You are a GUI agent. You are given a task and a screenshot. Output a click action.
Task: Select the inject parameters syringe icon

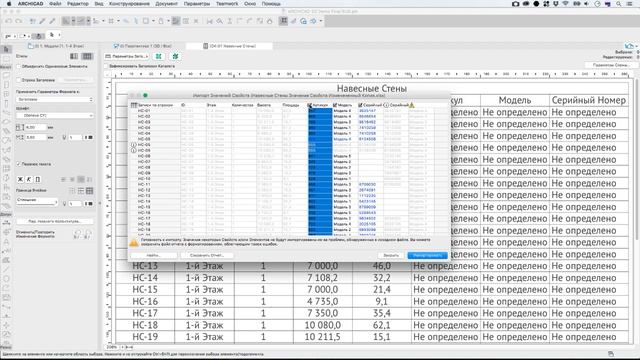coord(52,21)
